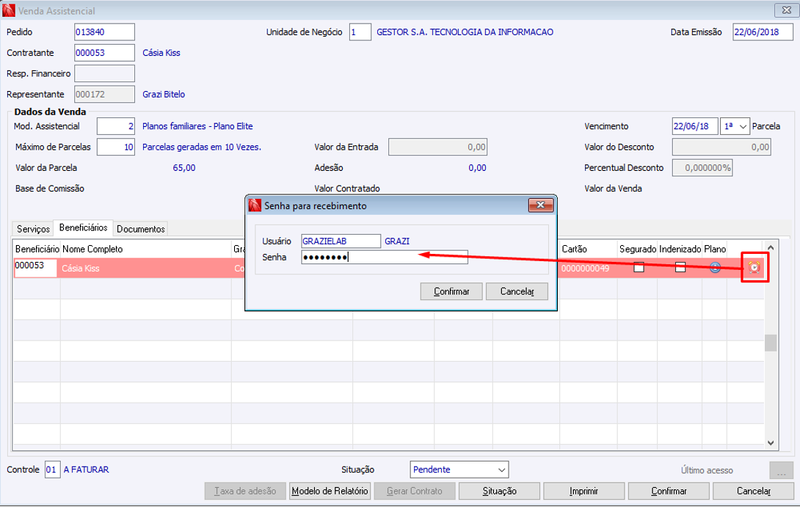The height and width of the screenshot is (507, 800).
Task: Click the Imprimir button
Action: click(584, 491)
